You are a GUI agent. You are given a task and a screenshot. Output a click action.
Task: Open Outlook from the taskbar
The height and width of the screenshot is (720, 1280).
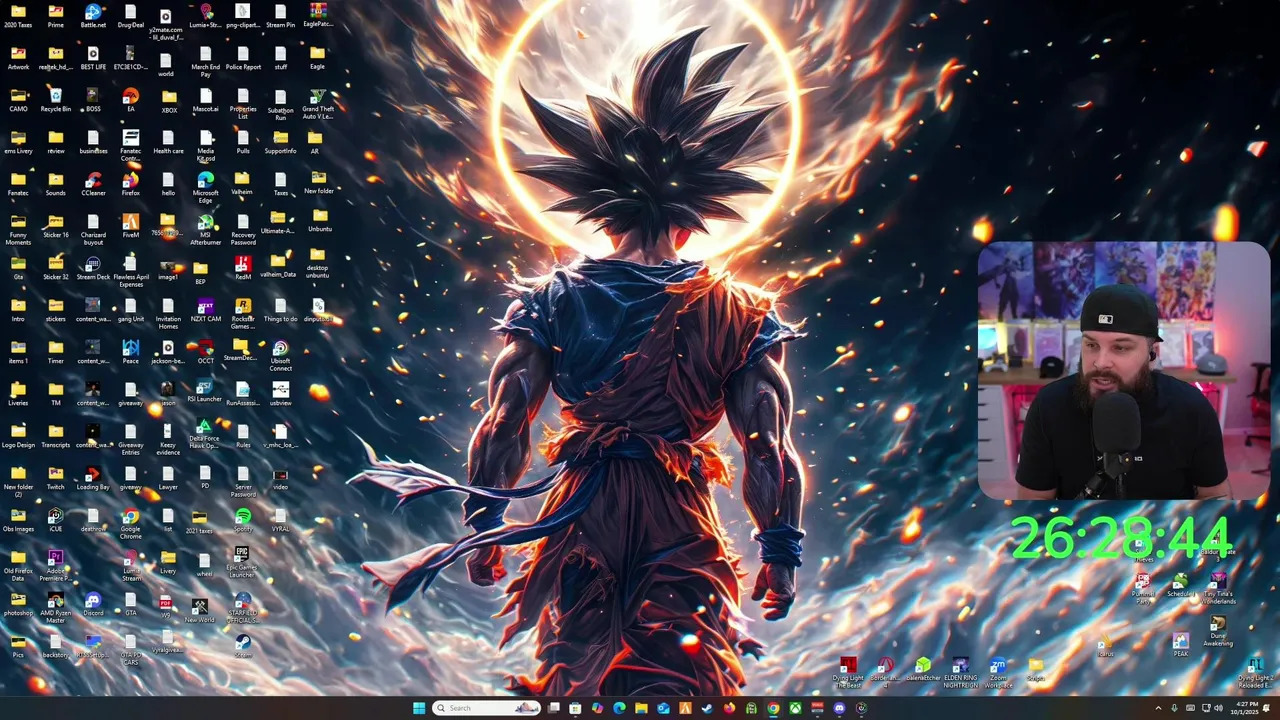tap(663, 708)
